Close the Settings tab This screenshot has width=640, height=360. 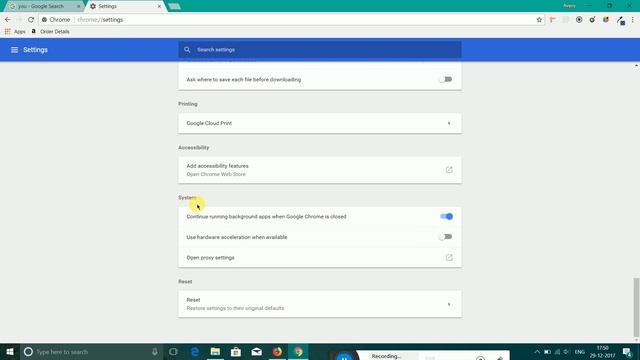click(x=159, y=7)
